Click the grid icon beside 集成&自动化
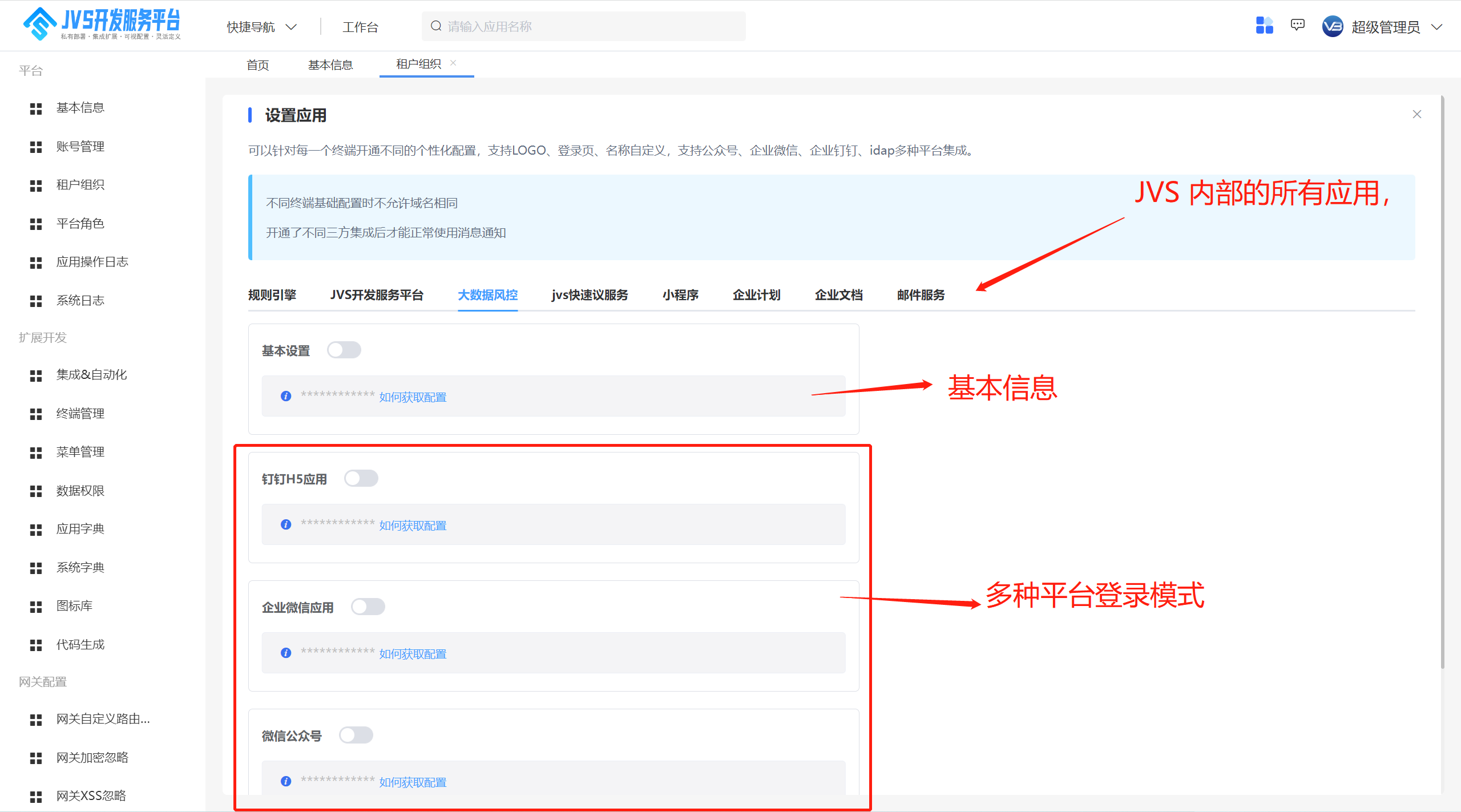Screen dimensions: 1461x812 coord(36,375)
